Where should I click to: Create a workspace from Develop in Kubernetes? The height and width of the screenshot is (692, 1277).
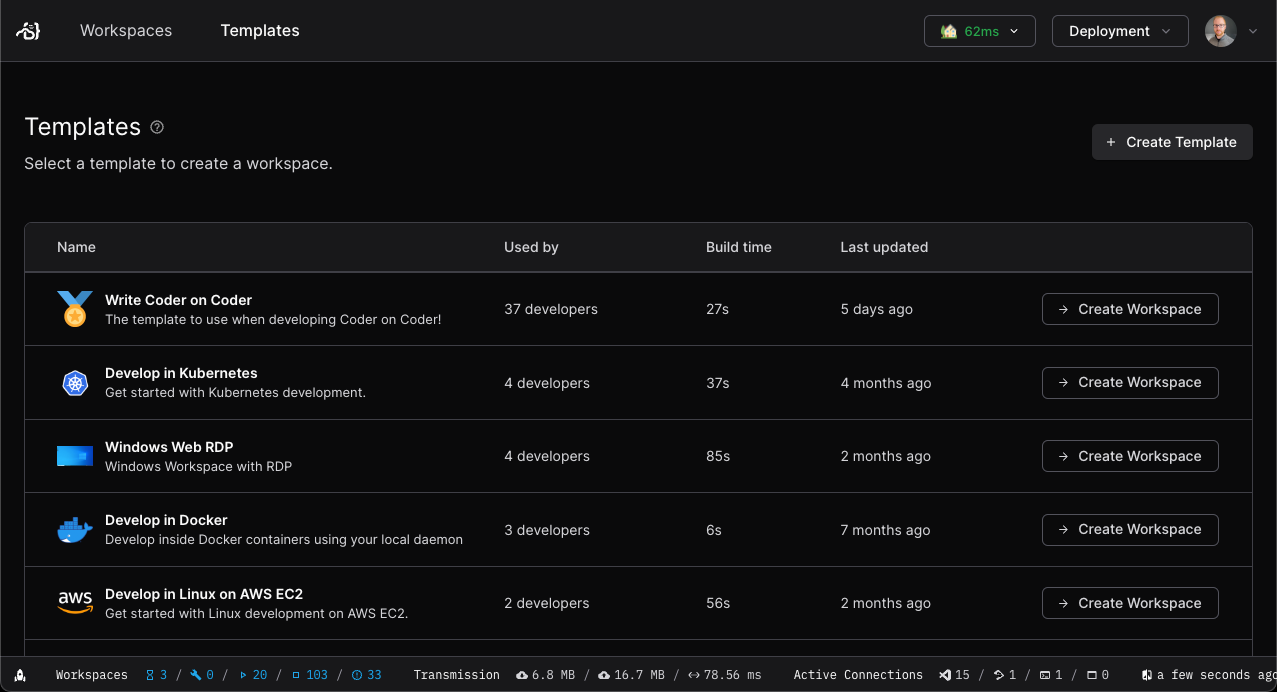pyautogui.click(x=1130, y=382)
